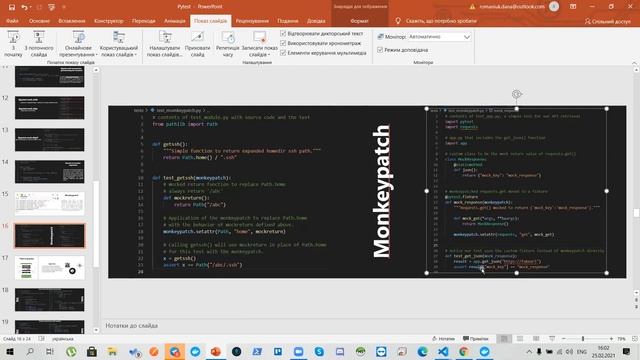Click the language indicator українська
640x360 pixels.
[62, 339]
